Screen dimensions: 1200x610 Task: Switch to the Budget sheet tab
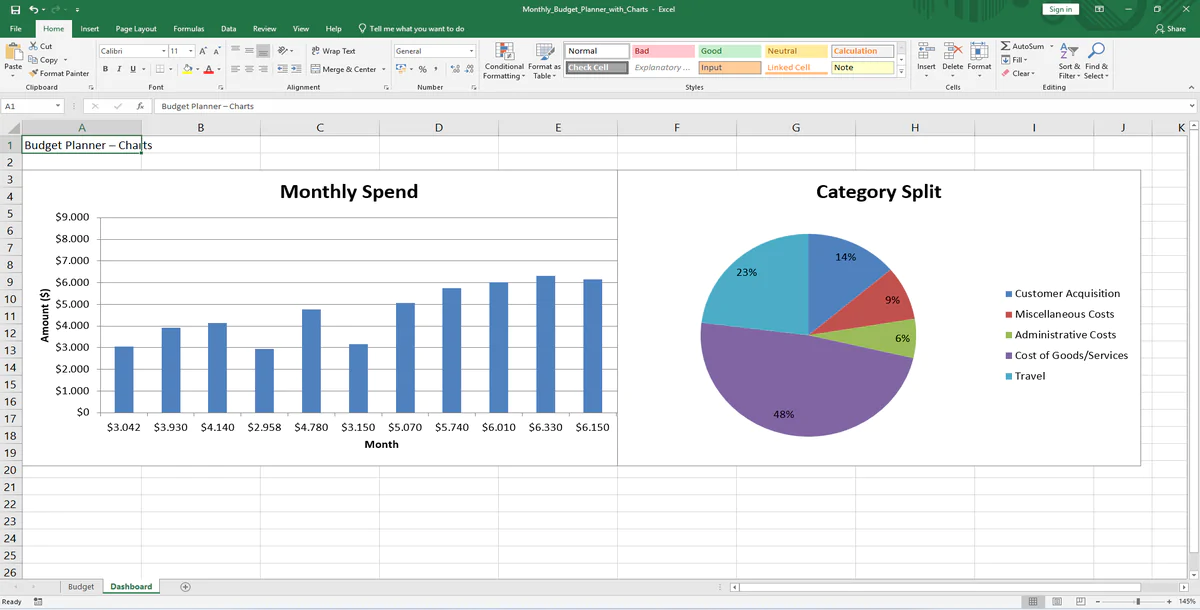(x=80, y=587)
